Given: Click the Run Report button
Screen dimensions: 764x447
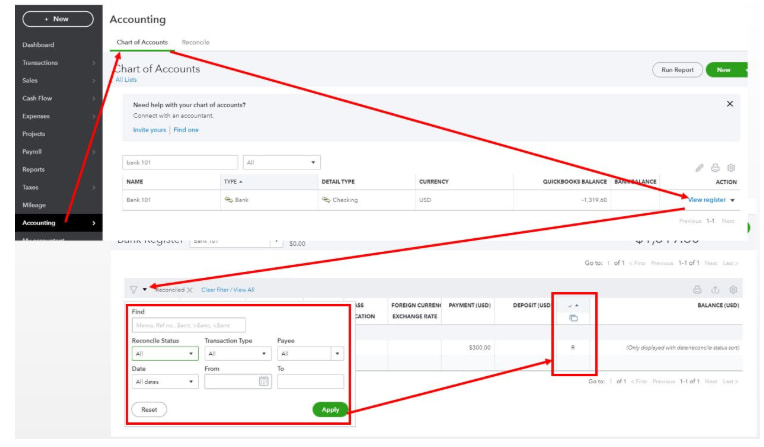Looking at the screenshot, I should tap(677, 70).
